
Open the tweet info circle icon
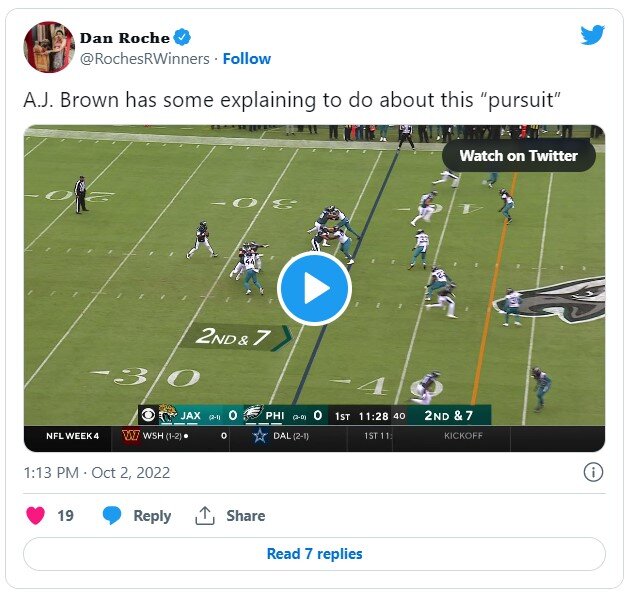click(593, 472)
